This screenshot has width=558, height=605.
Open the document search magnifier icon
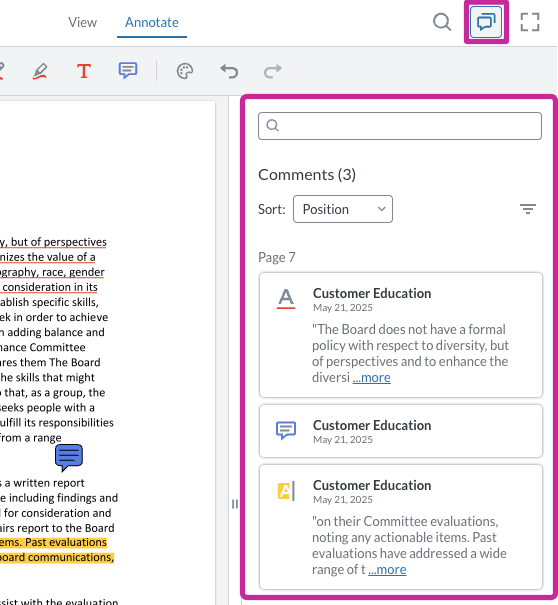(442, 22)
